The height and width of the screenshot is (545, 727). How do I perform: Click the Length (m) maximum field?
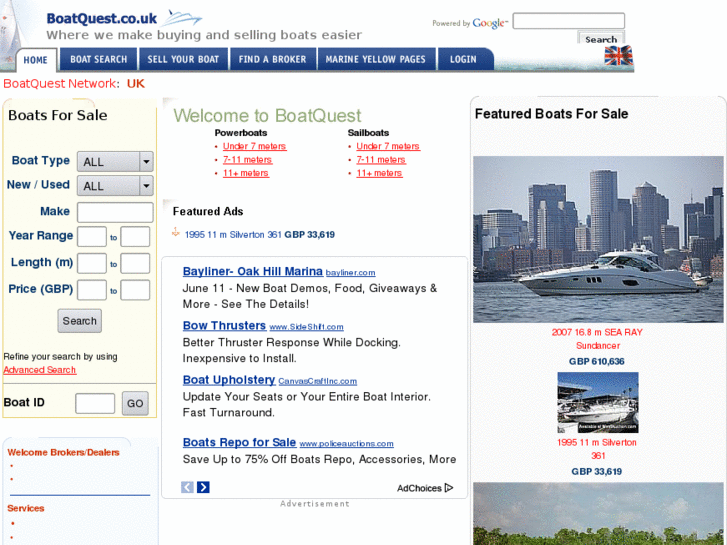(x=135, y=263)
